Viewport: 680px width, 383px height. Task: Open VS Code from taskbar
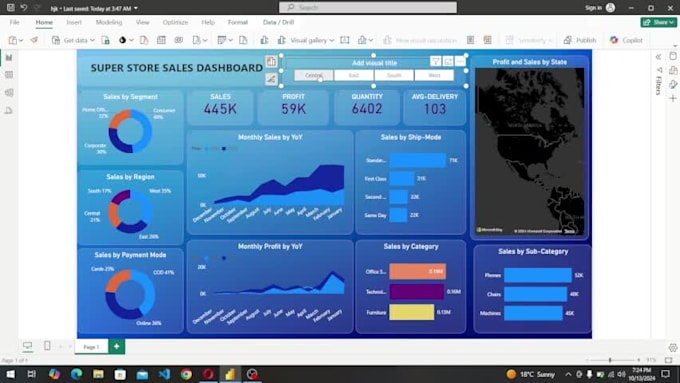click(x=164, y=374)
